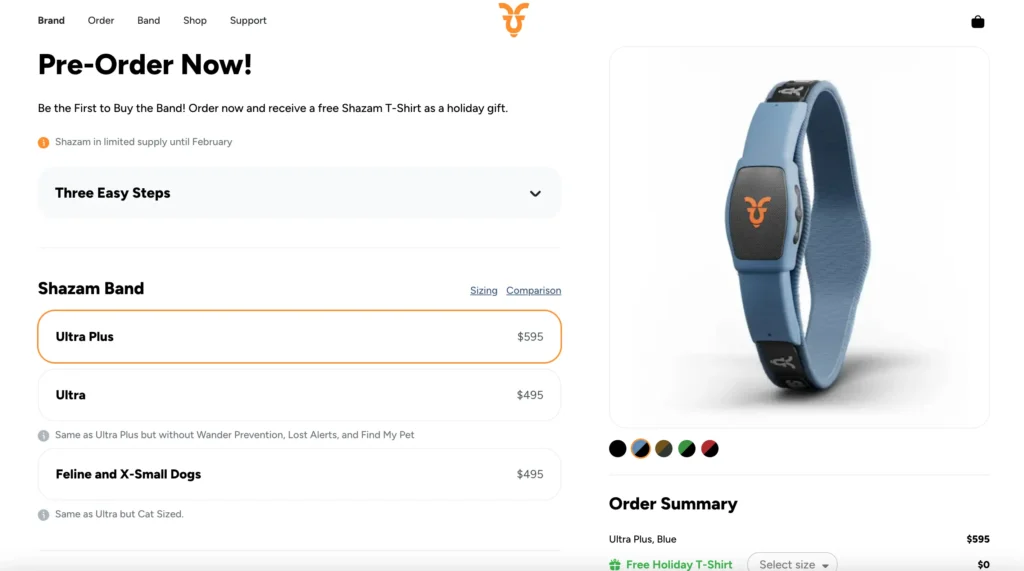Click the blue band product image
Image resolution: width=1024 pixels, height=571 pixels.
tap(799, 237)
